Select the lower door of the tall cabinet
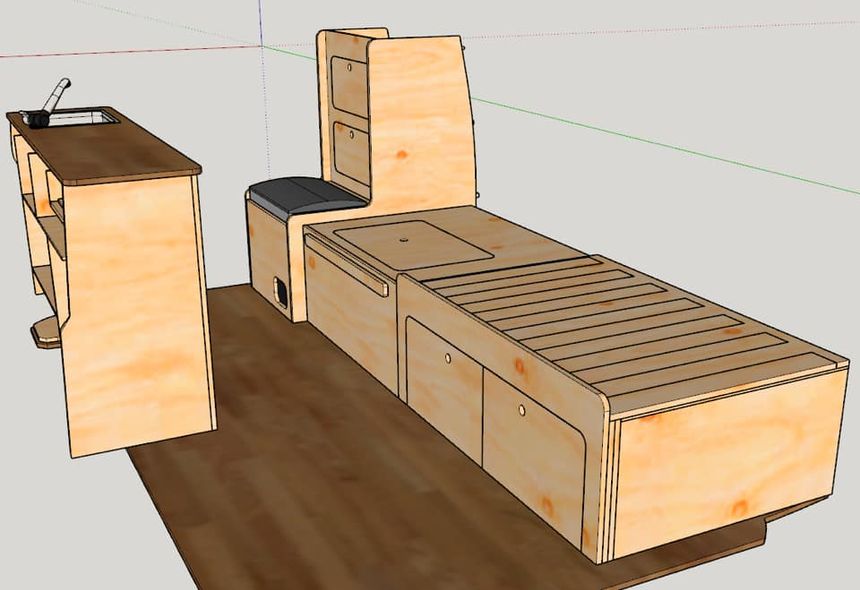Viewport: 860px width, 590px height. tap(351, 153)
